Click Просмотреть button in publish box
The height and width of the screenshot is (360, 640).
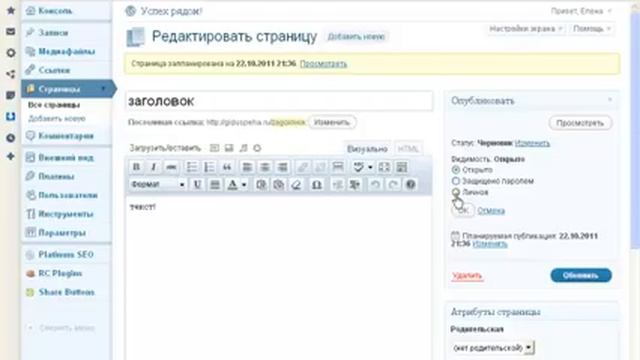pos(580,123)
